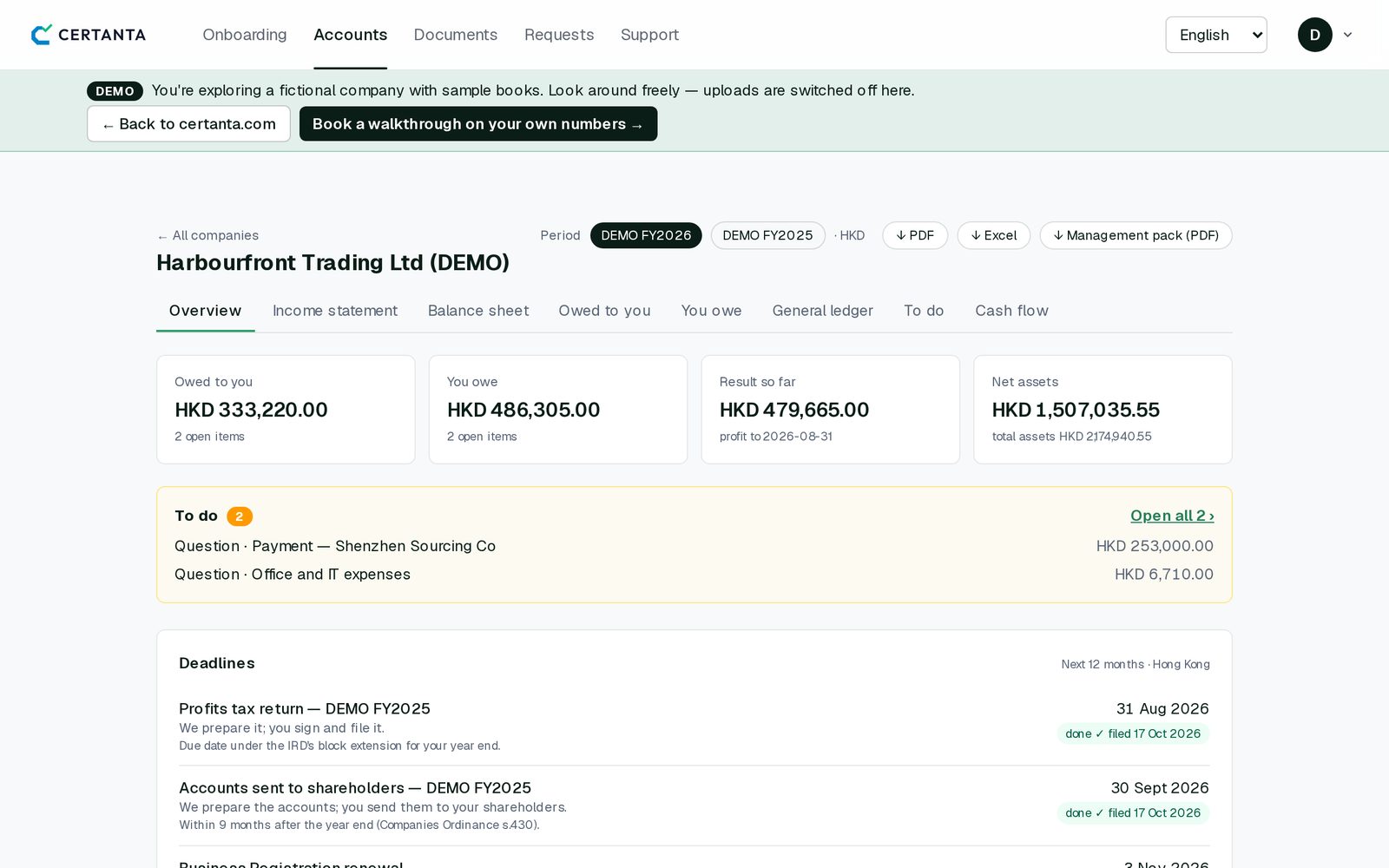
Task: Open the Owed to you summary card
Action: point(286,410)
